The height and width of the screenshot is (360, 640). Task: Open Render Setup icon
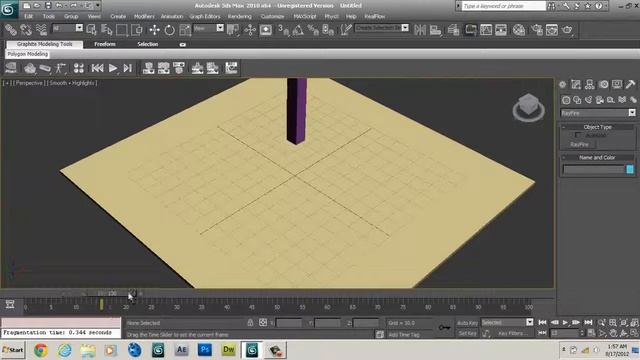537,30
